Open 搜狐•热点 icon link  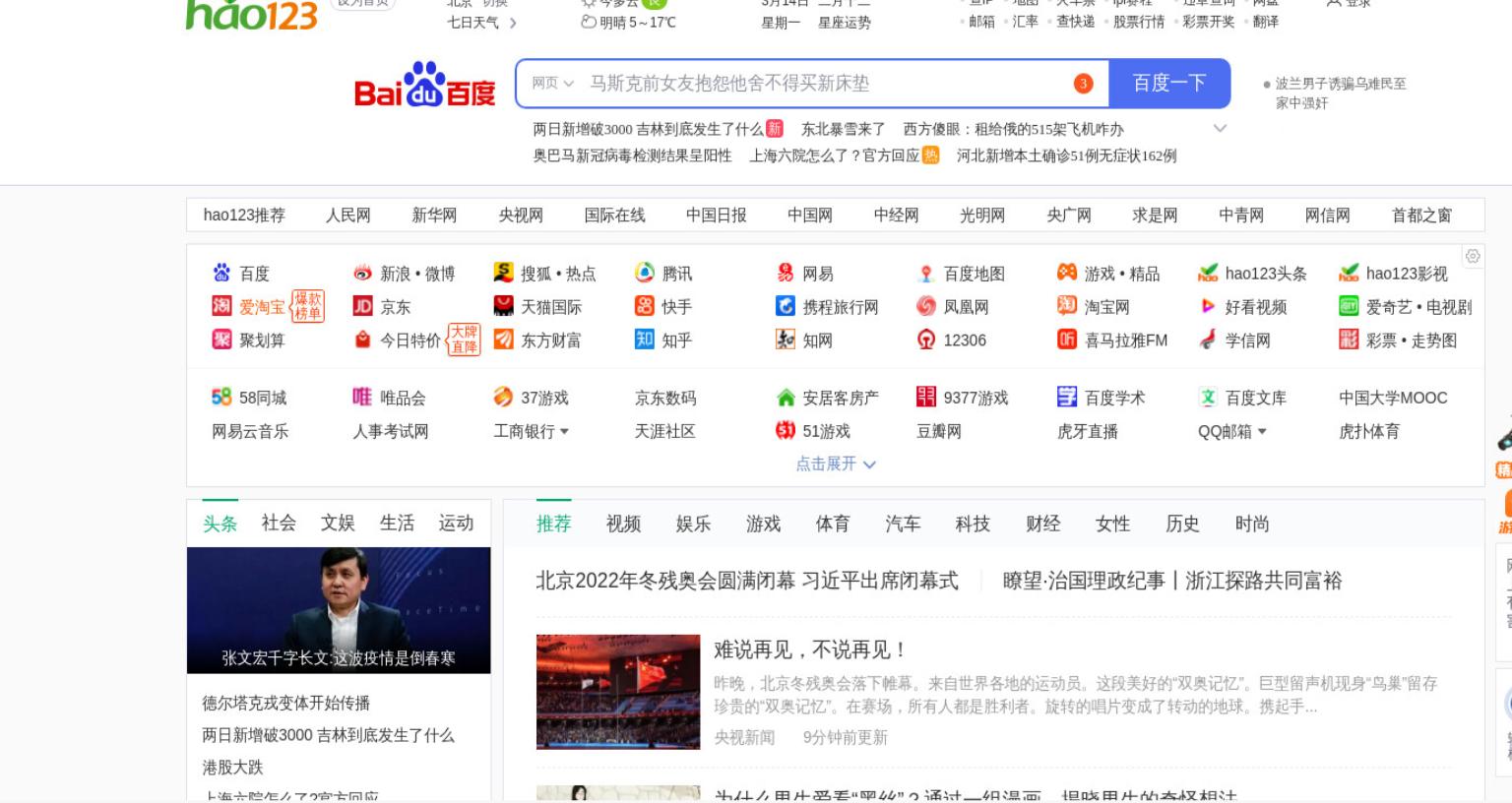pos(503,273)
